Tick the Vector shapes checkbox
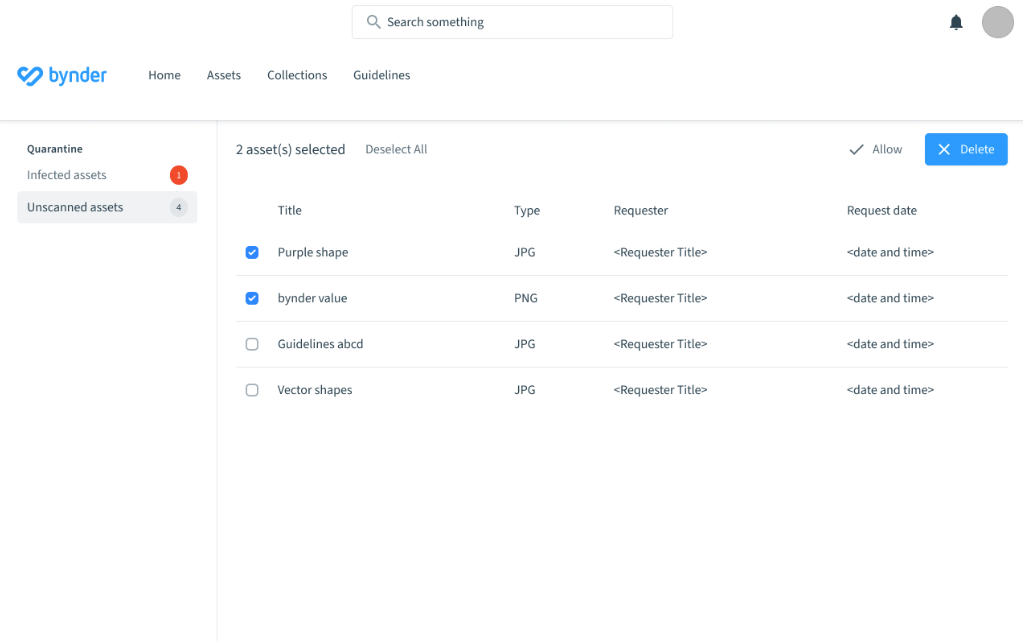Screen dimensions: 1023x641 [x=252, y=390]
